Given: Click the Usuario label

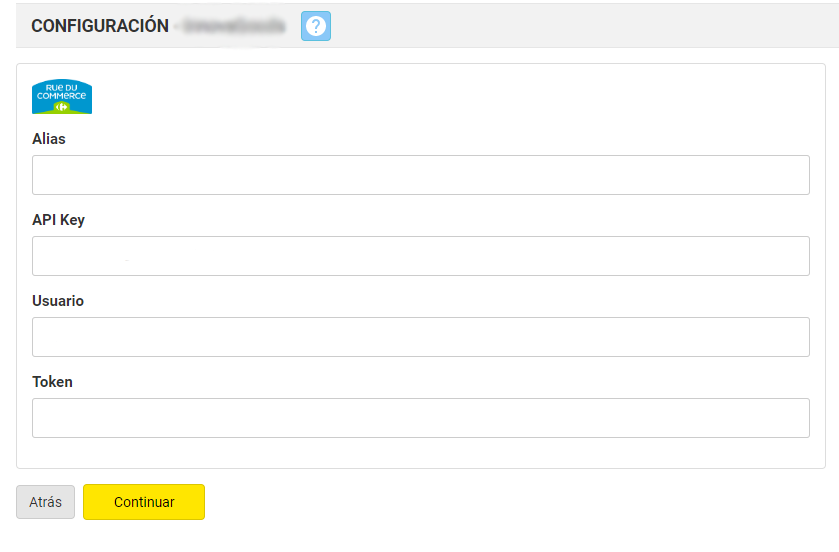Looking at the screenshot, I should click(x=58, y=301).
